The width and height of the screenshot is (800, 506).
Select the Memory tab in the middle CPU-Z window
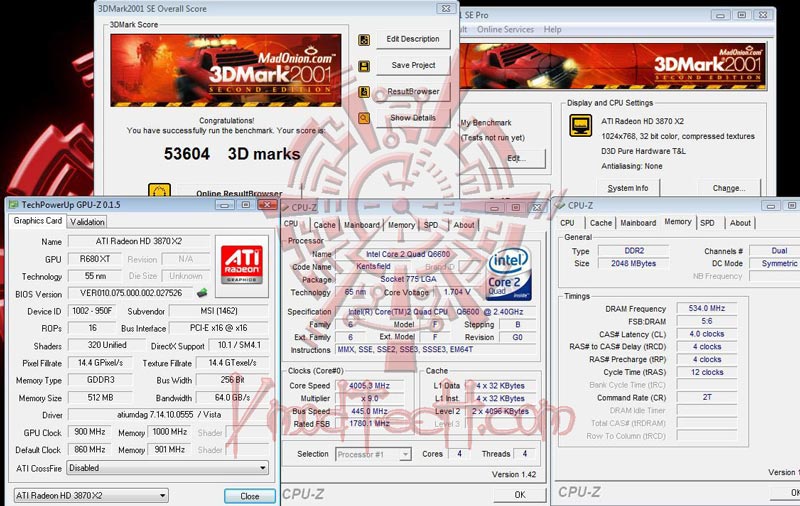tap(402, 225)
